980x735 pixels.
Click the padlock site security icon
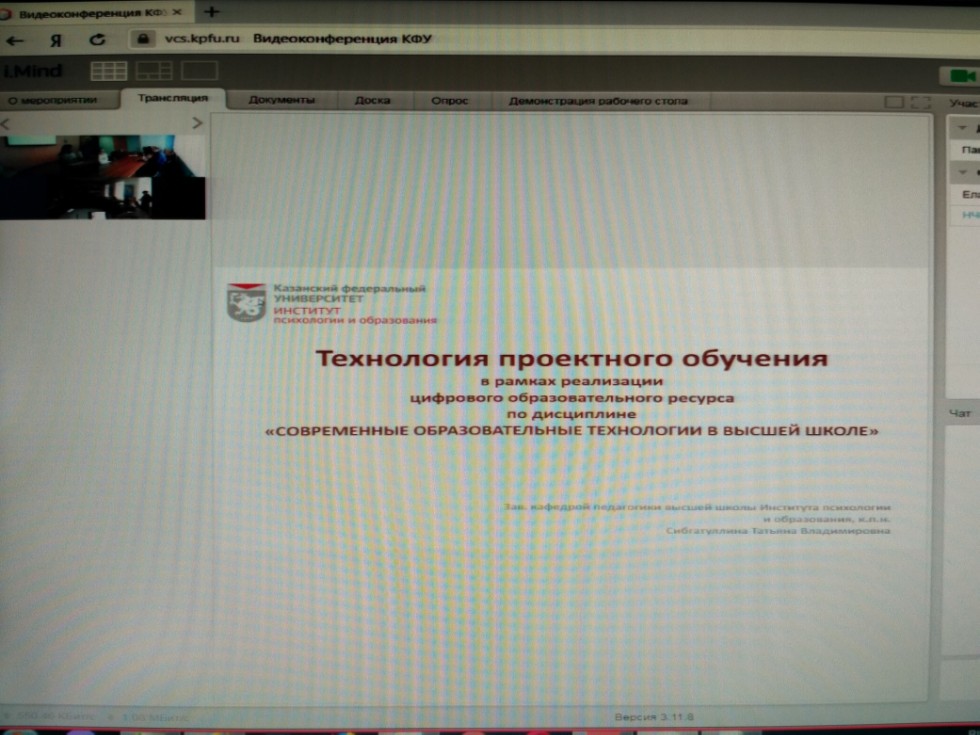(143, 39)
